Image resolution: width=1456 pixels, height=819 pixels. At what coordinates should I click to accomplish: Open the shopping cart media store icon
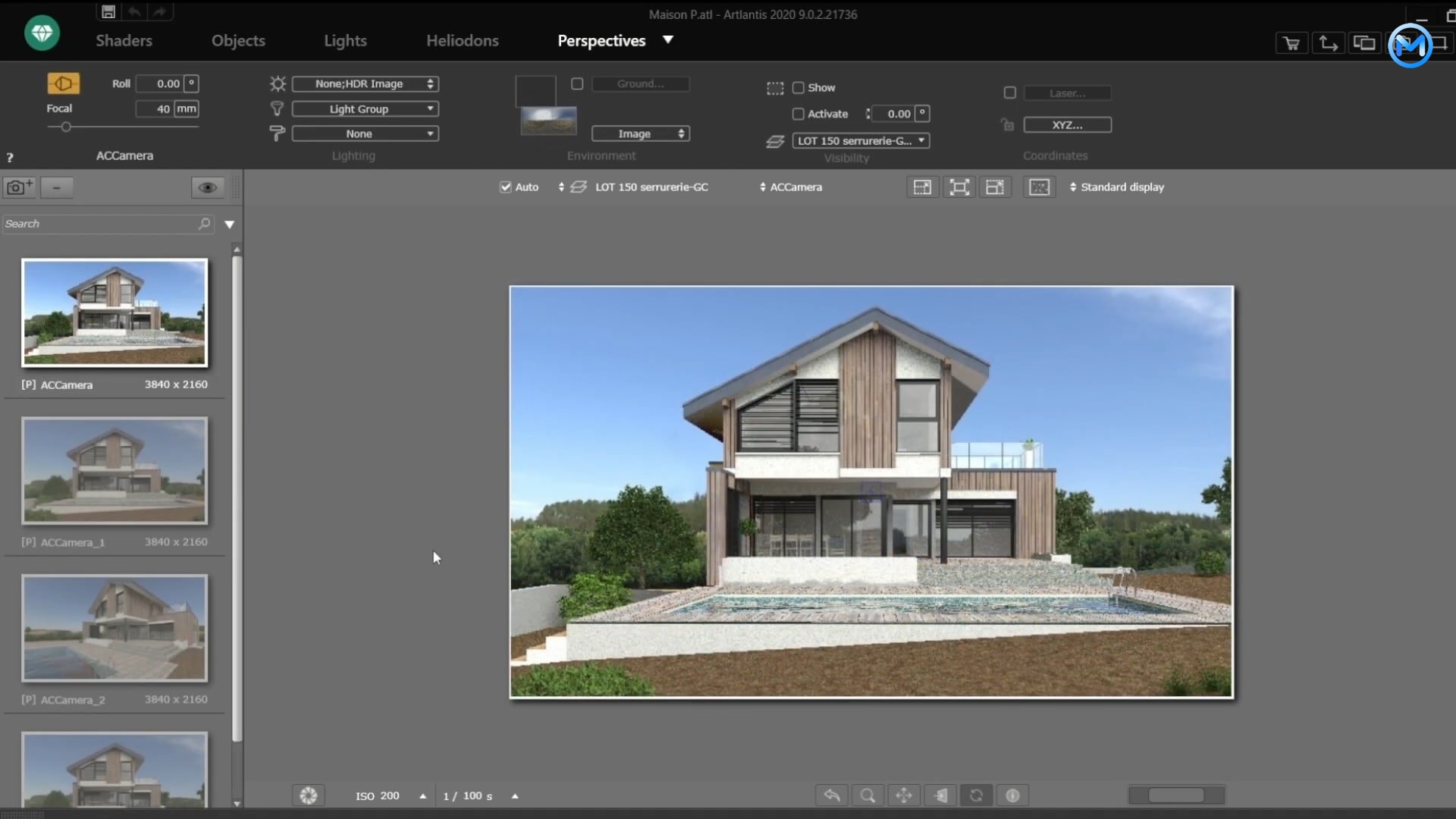pyautogui.click(x=1290, y=43)
